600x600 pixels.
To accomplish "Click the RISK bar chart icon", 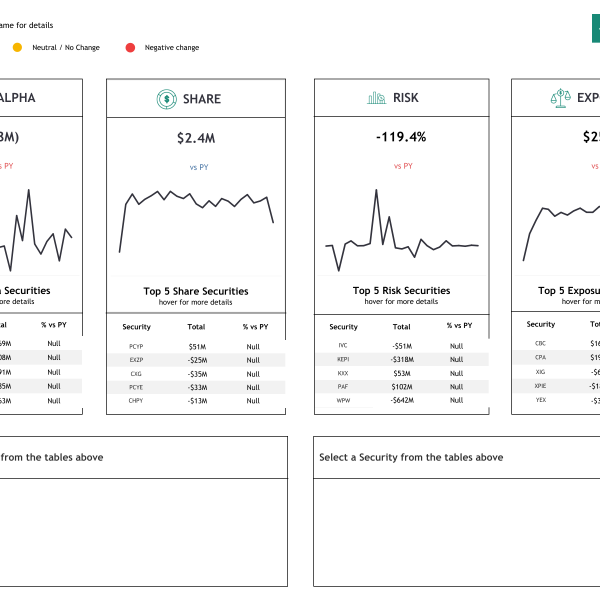I will point(376,98).
